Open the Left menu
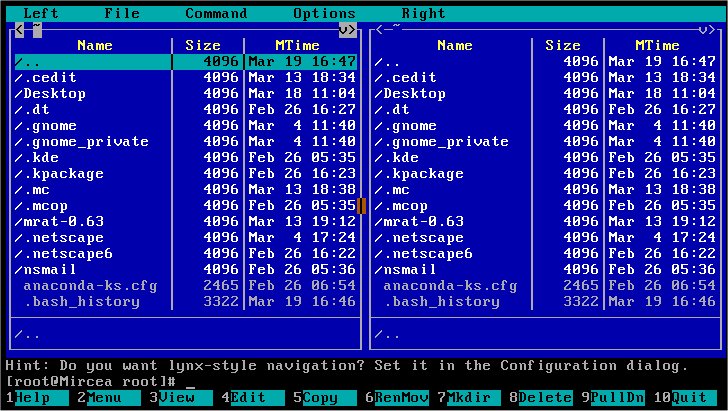 40,13
